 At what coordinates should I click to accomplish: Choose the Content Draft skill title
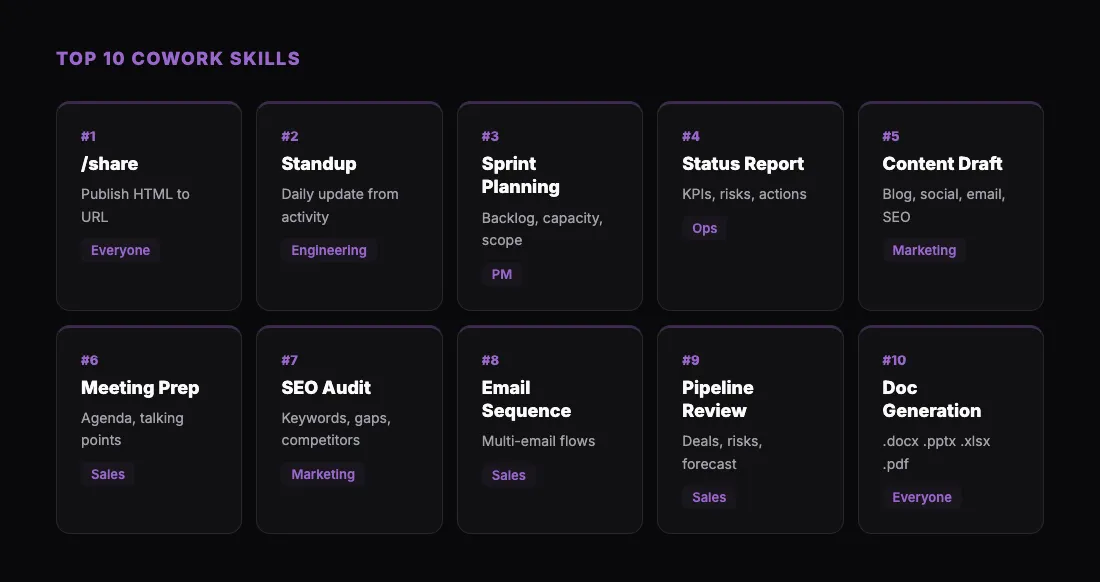pyautogui.click(x=942, y=164)
